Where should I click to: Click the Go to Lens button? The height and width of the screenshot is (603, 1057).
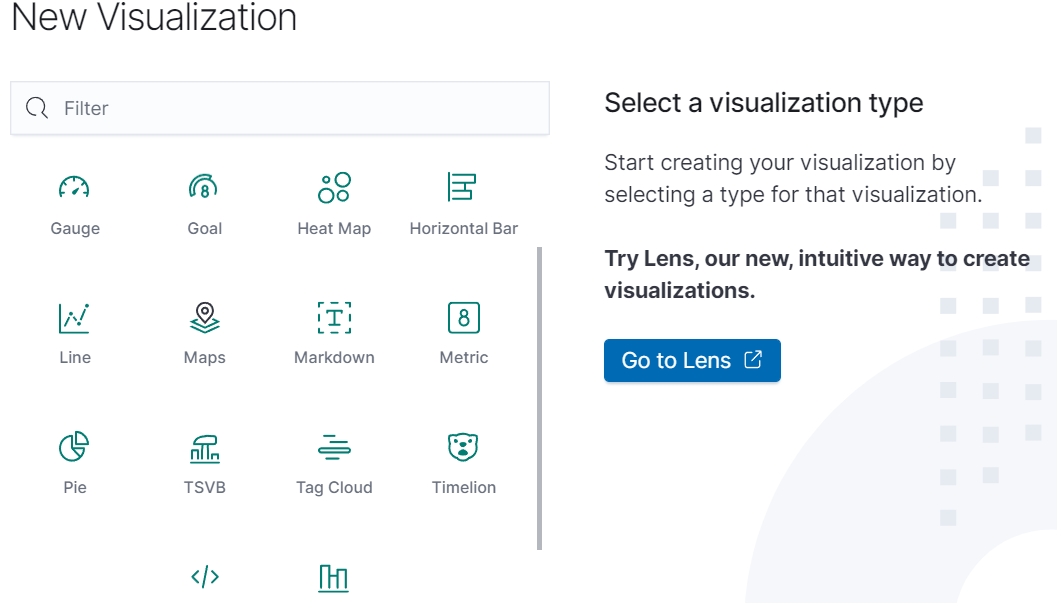pos(692,361)
